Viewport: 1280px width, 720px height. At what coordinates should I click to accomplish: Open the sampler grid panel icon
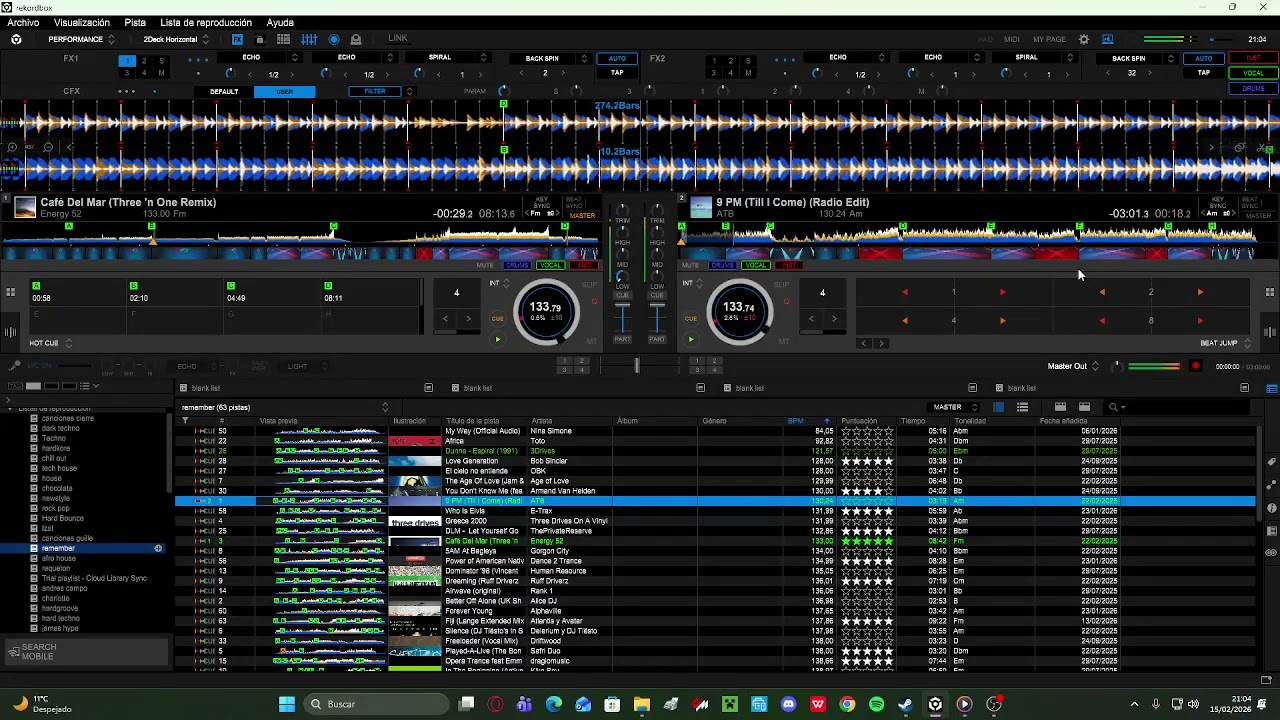284,39
